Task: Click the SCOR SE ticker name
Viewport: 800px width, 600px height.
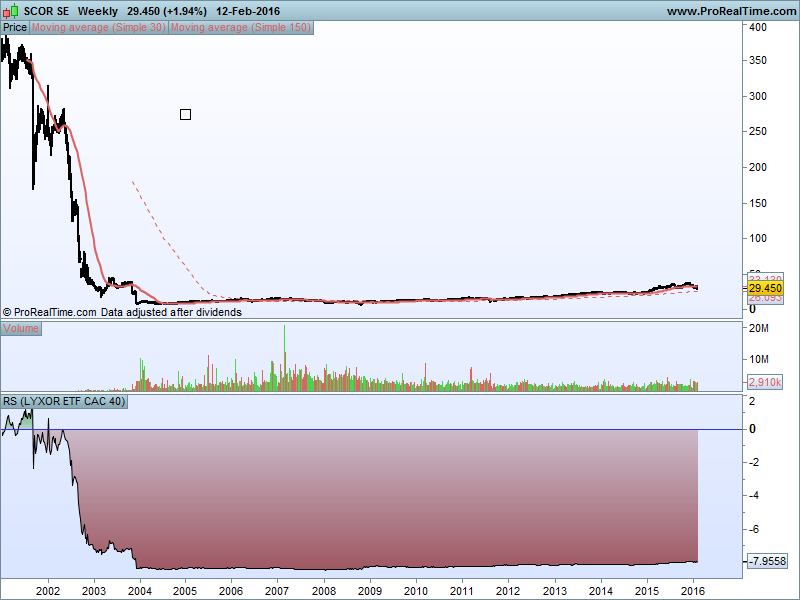Action: point(46,11)
